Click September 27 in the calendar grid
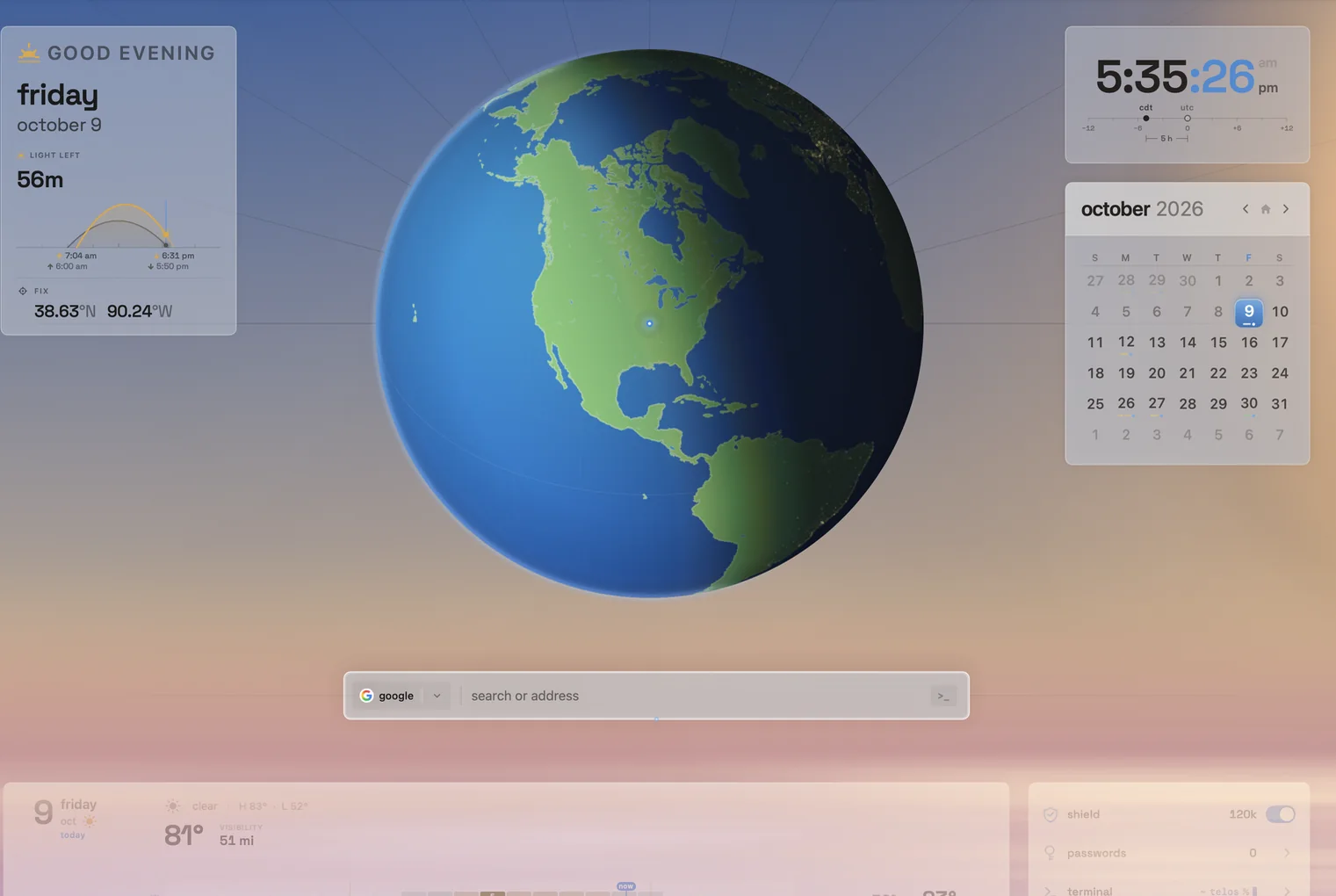 (x=1095, y=281)
